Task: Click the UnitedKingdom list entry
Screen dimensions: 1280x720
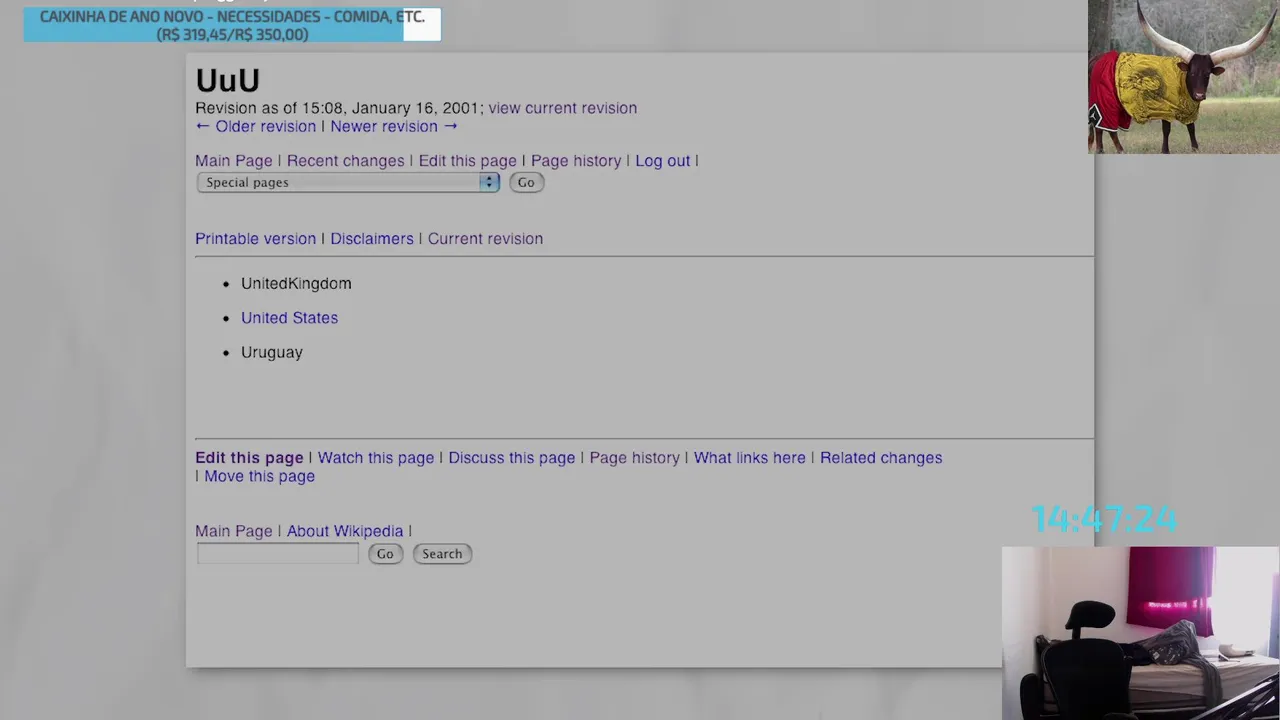Action: pos(296,283)
